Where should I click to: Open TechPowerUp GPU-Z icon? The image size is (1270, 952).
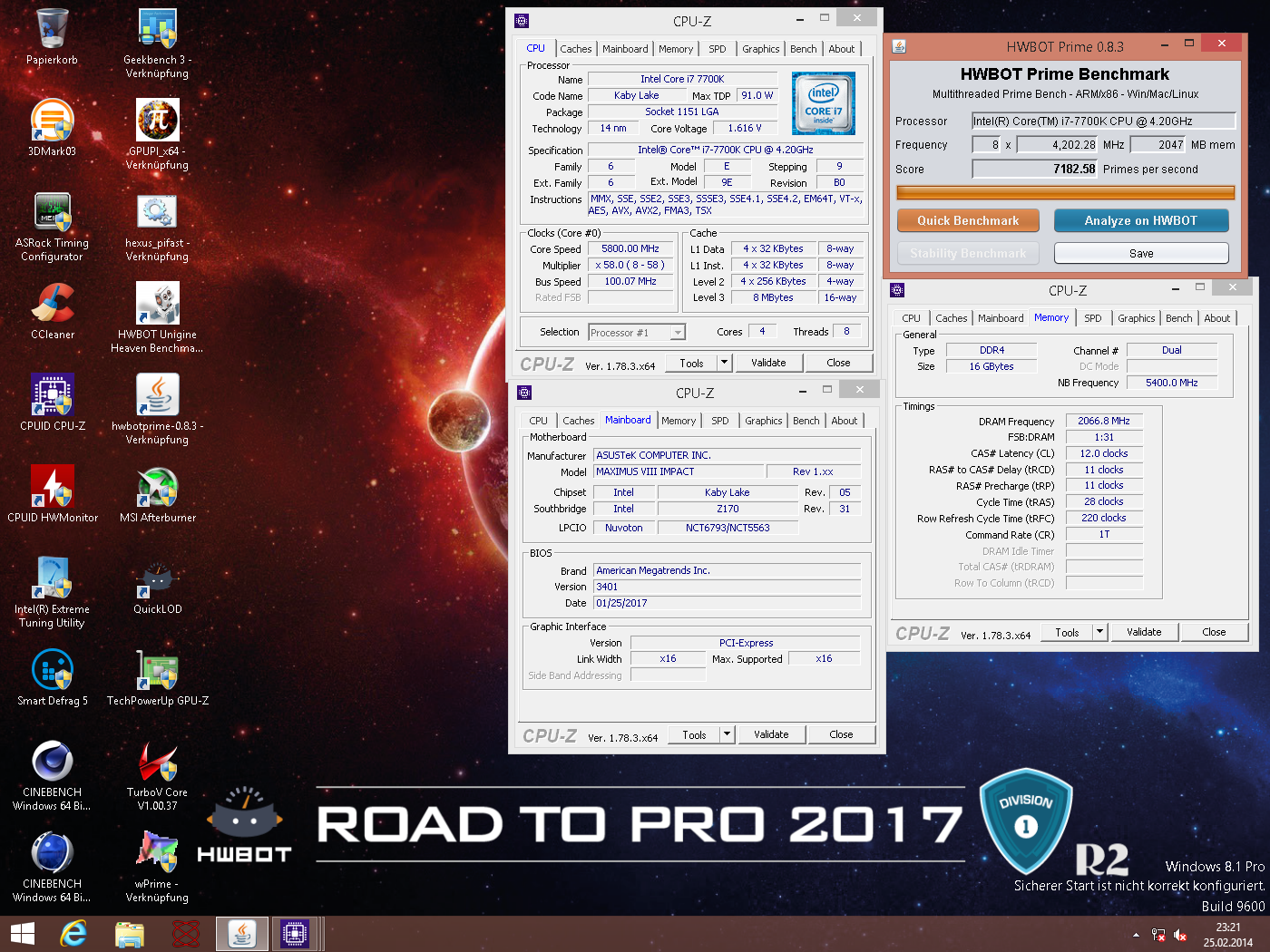click(158, 670)
